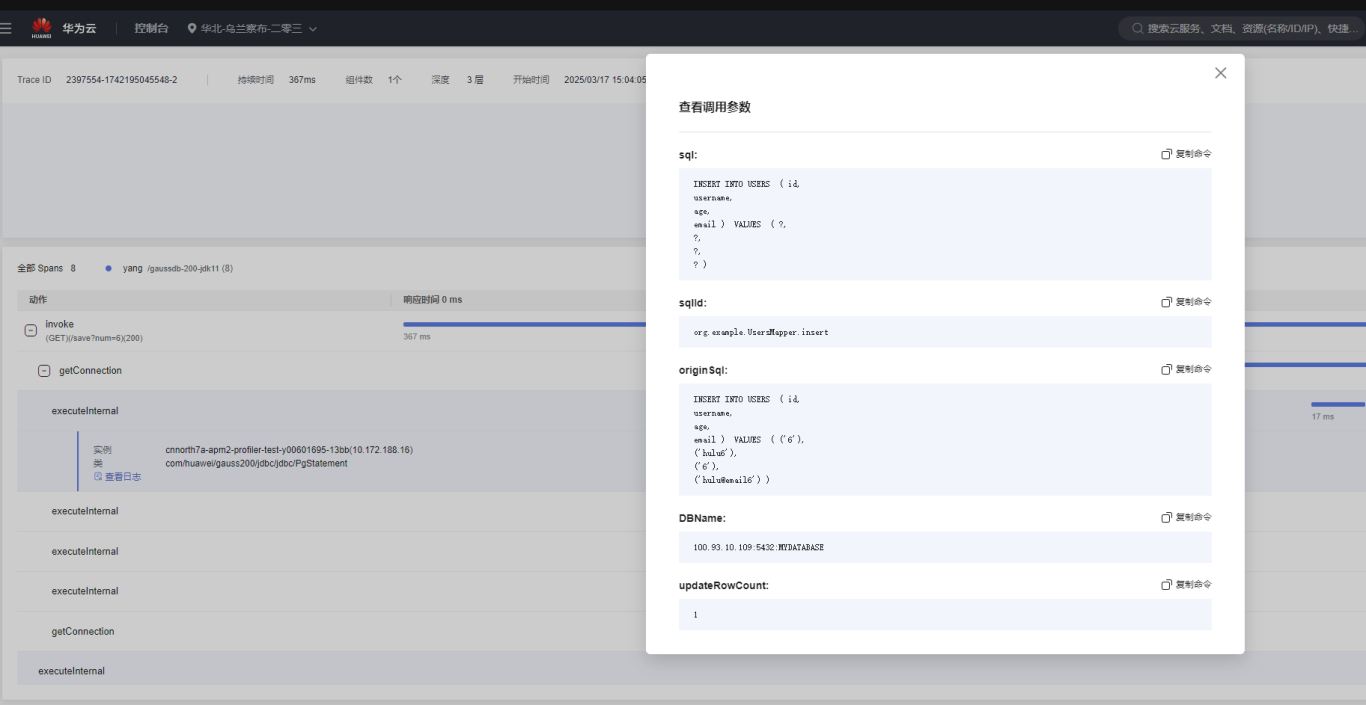Image resolution: width=1366 pixels, height=705 pixels.
Task: Click the 查看调用参数 dialog title
Action: click(715, 107)
